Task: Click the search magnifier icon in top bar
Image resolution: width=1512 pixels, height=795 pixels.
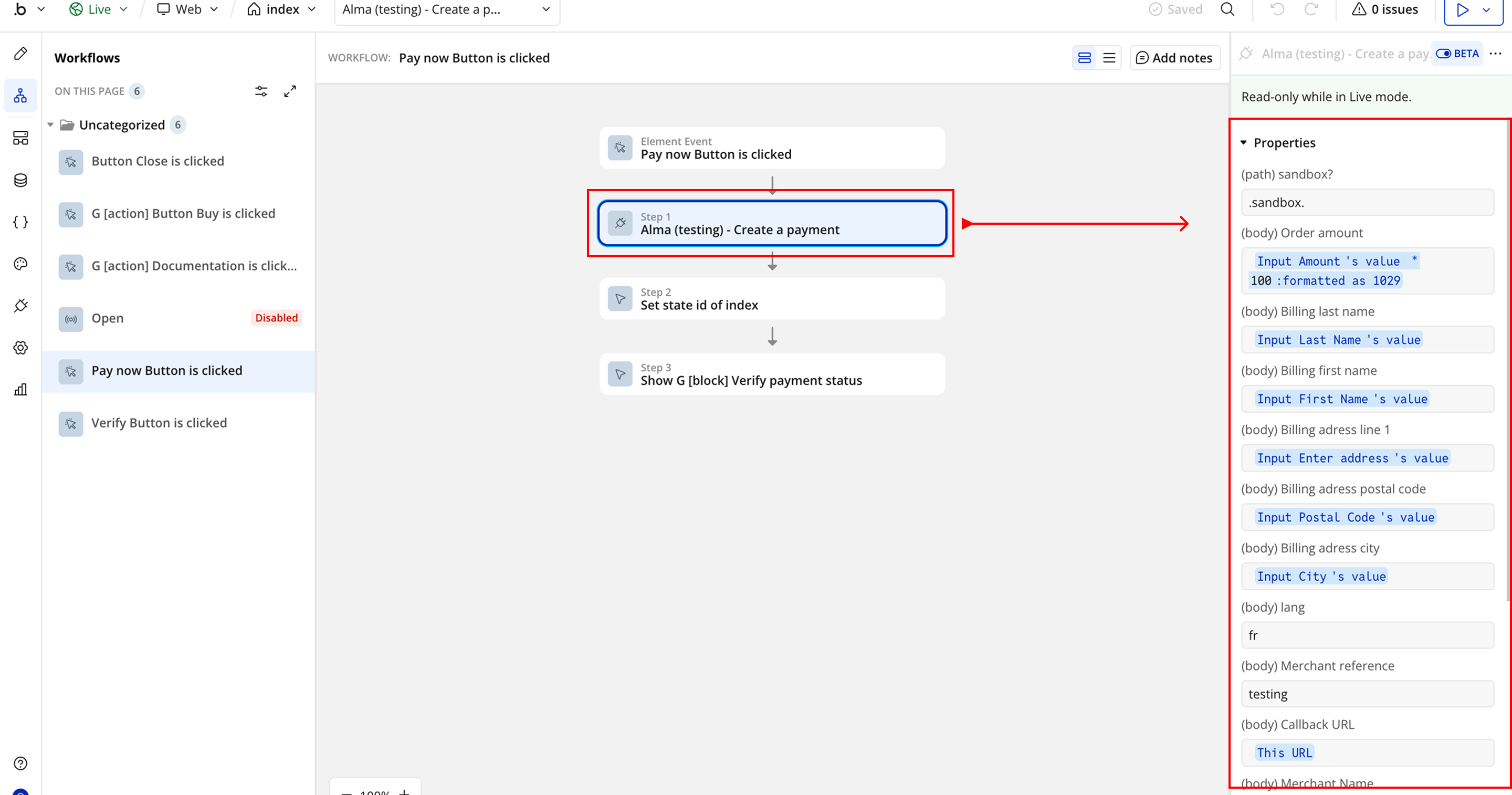Action: coord(1227,9)
